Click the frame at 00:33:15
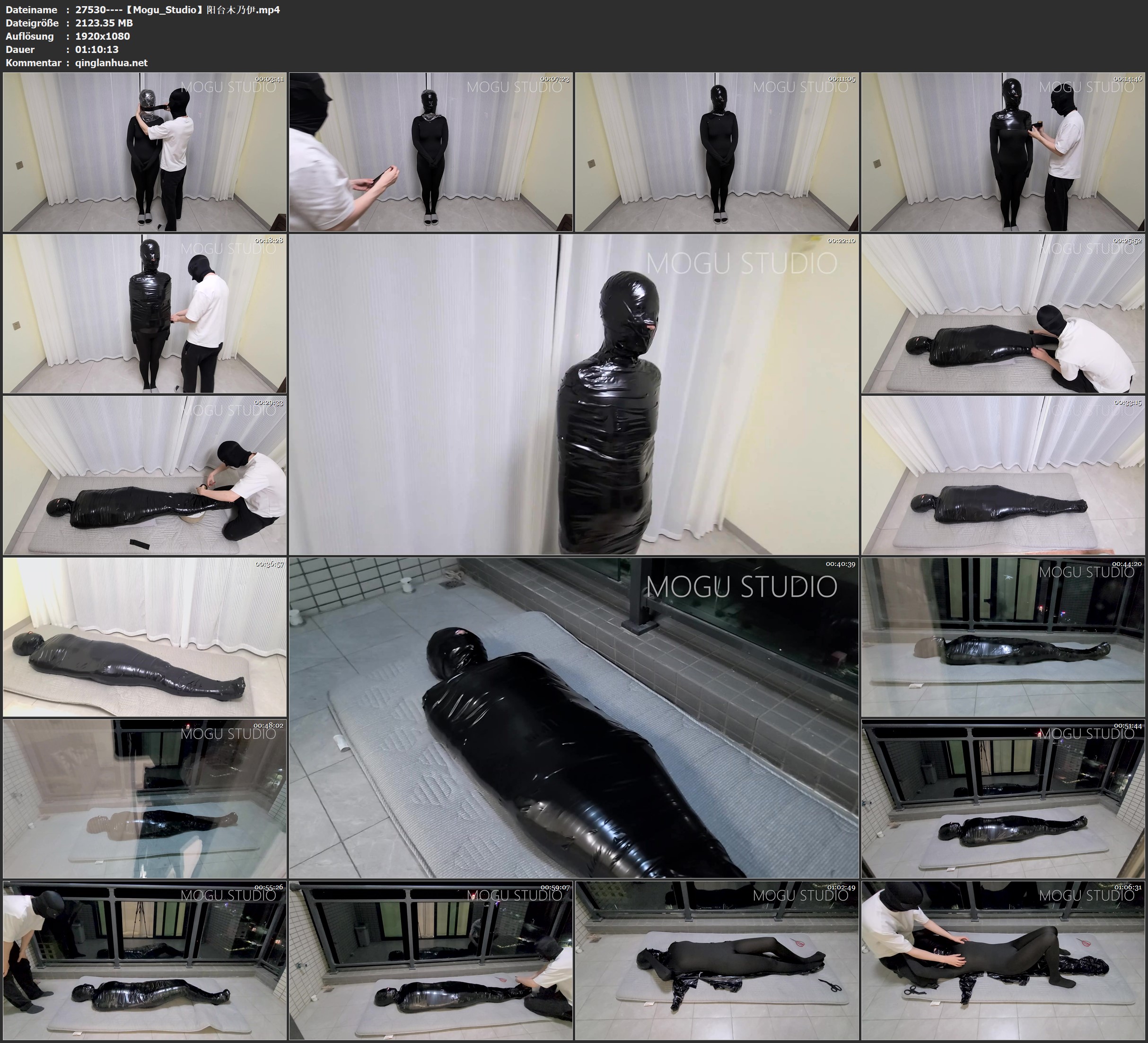The image size is (1148, 1043). tap(1003, 475)
